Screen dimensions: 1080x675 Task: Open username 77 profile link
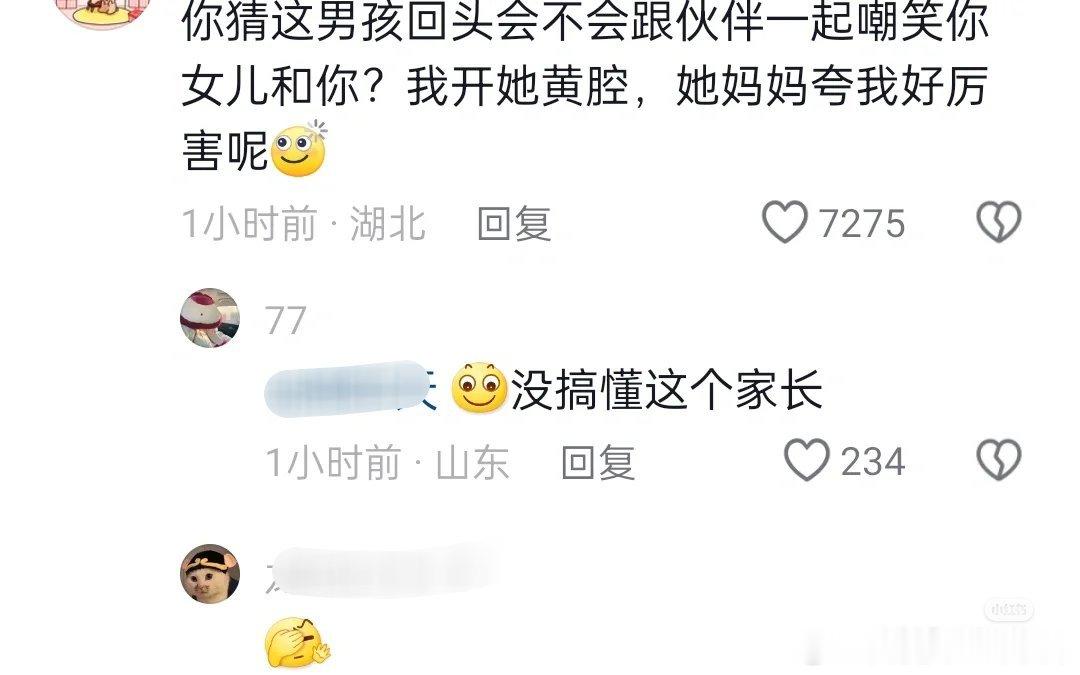point(285,320)
